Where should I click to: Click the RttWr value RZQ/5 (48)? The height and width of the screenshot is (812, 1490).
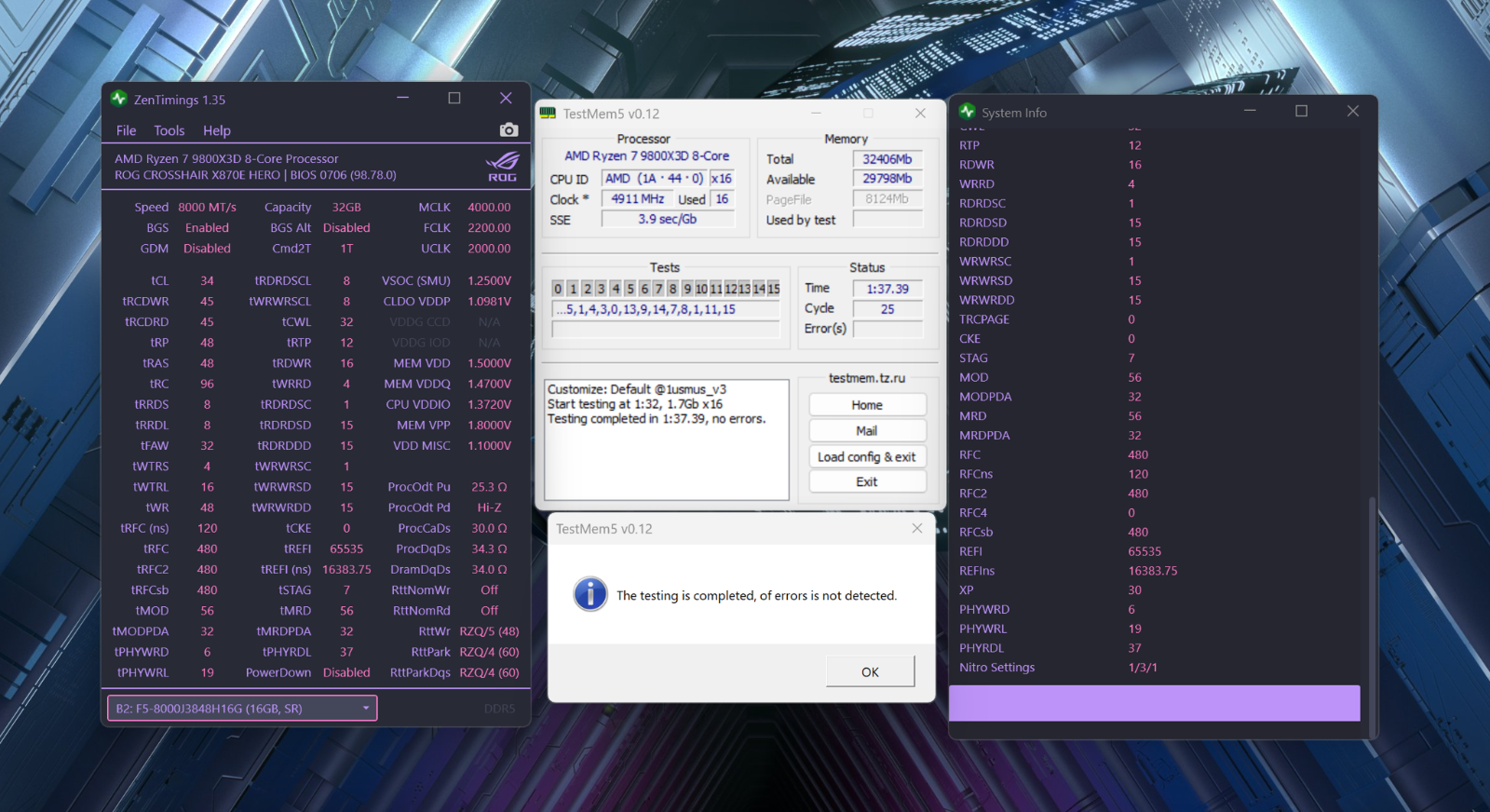[x=489, y=631]
